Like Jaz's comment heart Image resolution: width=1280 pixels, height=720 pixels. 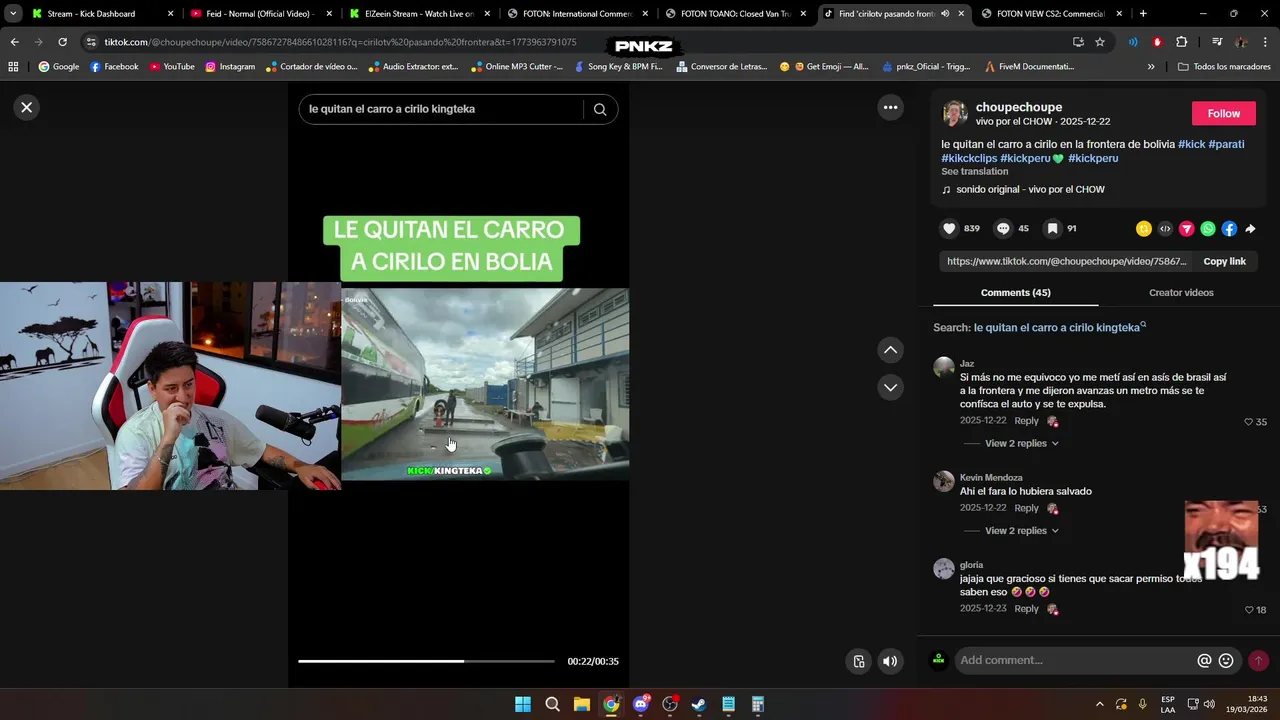1248,422
